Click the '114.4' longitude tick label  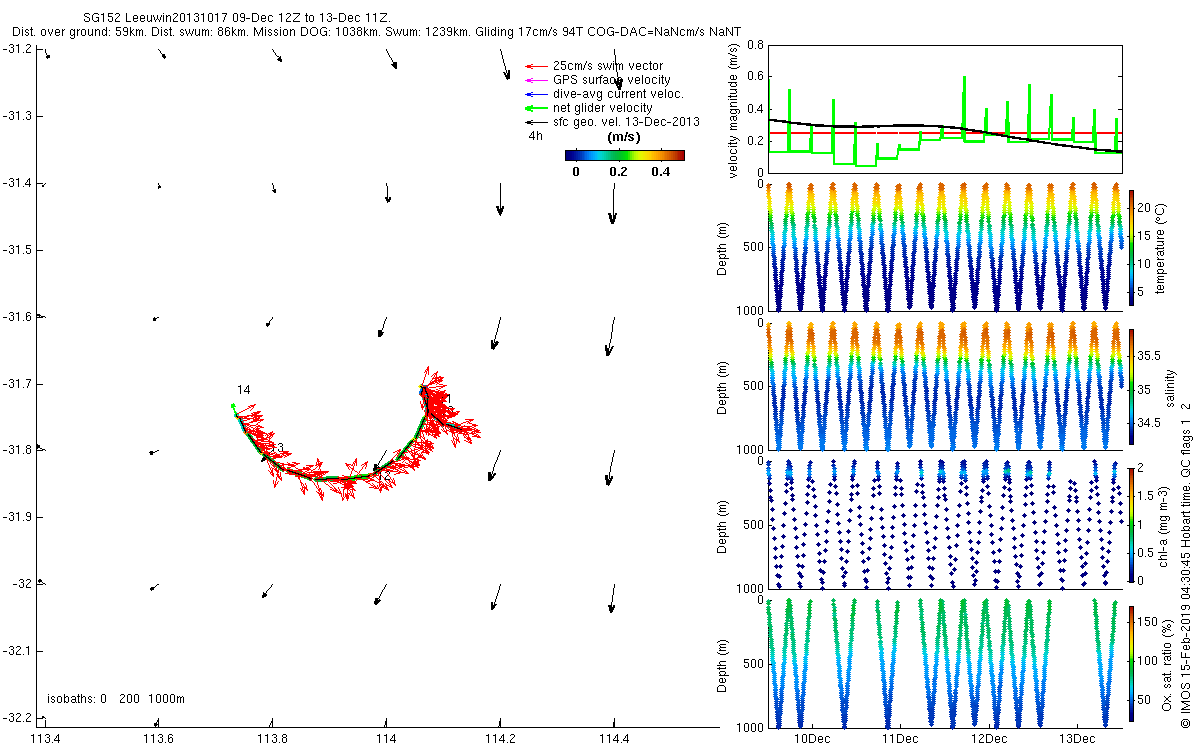coord(614,740)
